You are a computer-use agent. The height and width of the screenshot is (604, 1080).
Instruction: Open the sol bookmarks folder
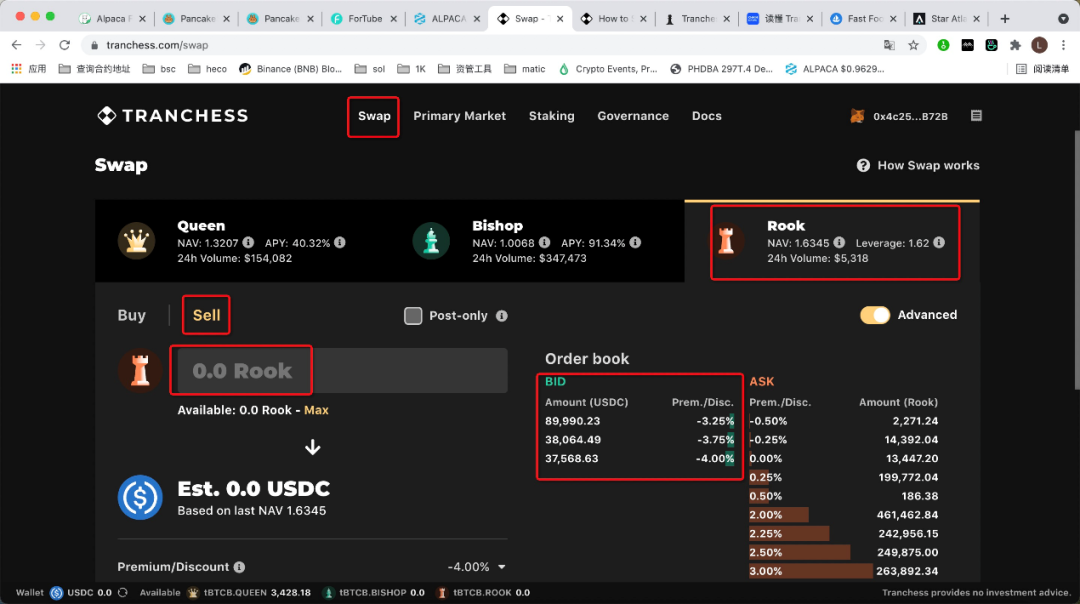370,69
